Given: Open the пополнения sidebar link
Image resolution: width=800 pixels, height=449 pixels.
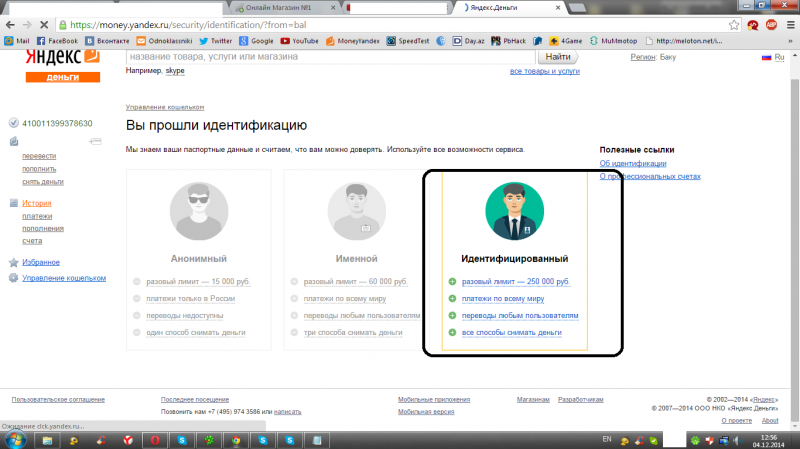Looking at the screenshot, I should (42, 229).
